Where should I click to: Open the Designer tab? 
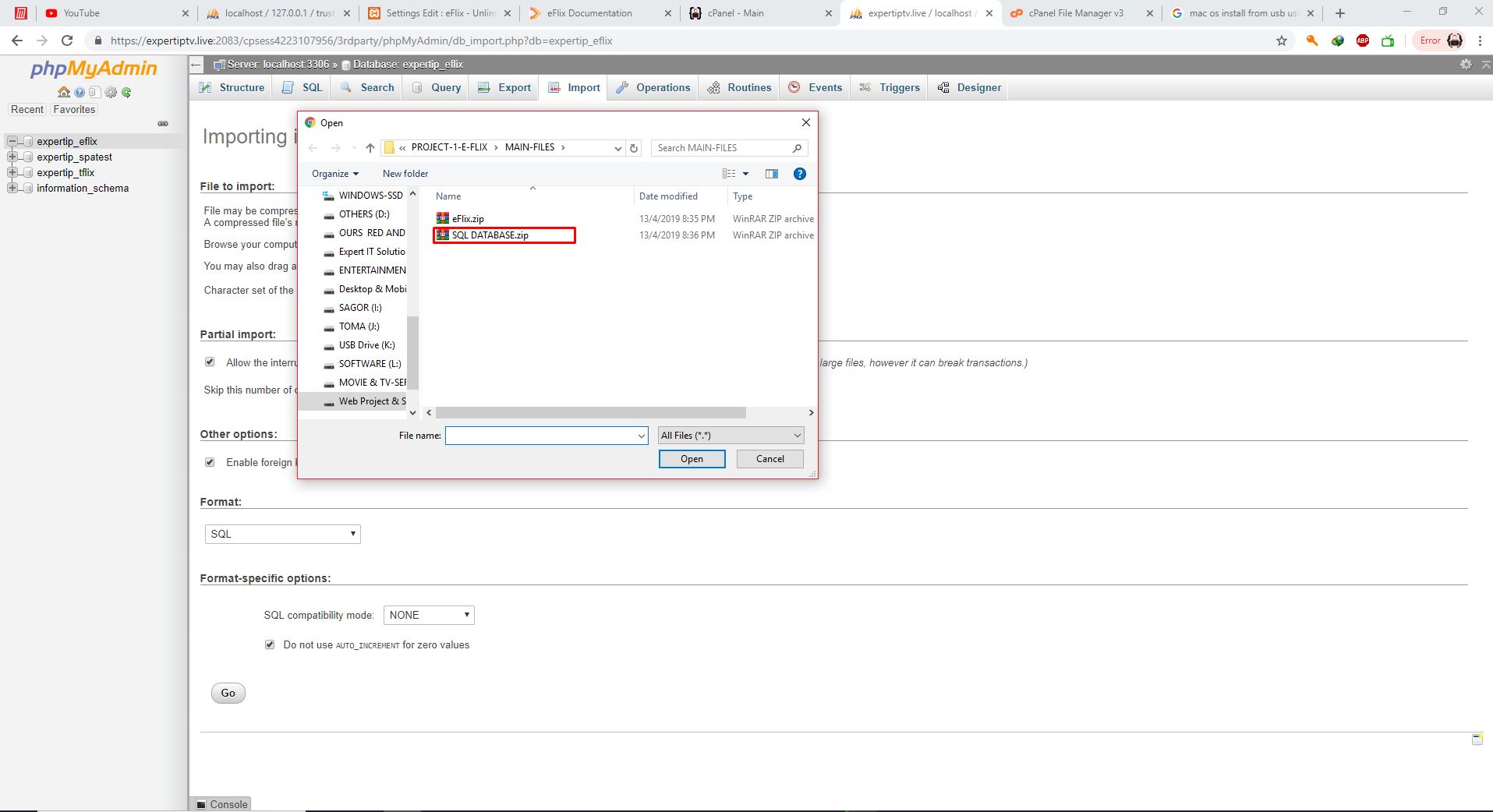[969, 87]
